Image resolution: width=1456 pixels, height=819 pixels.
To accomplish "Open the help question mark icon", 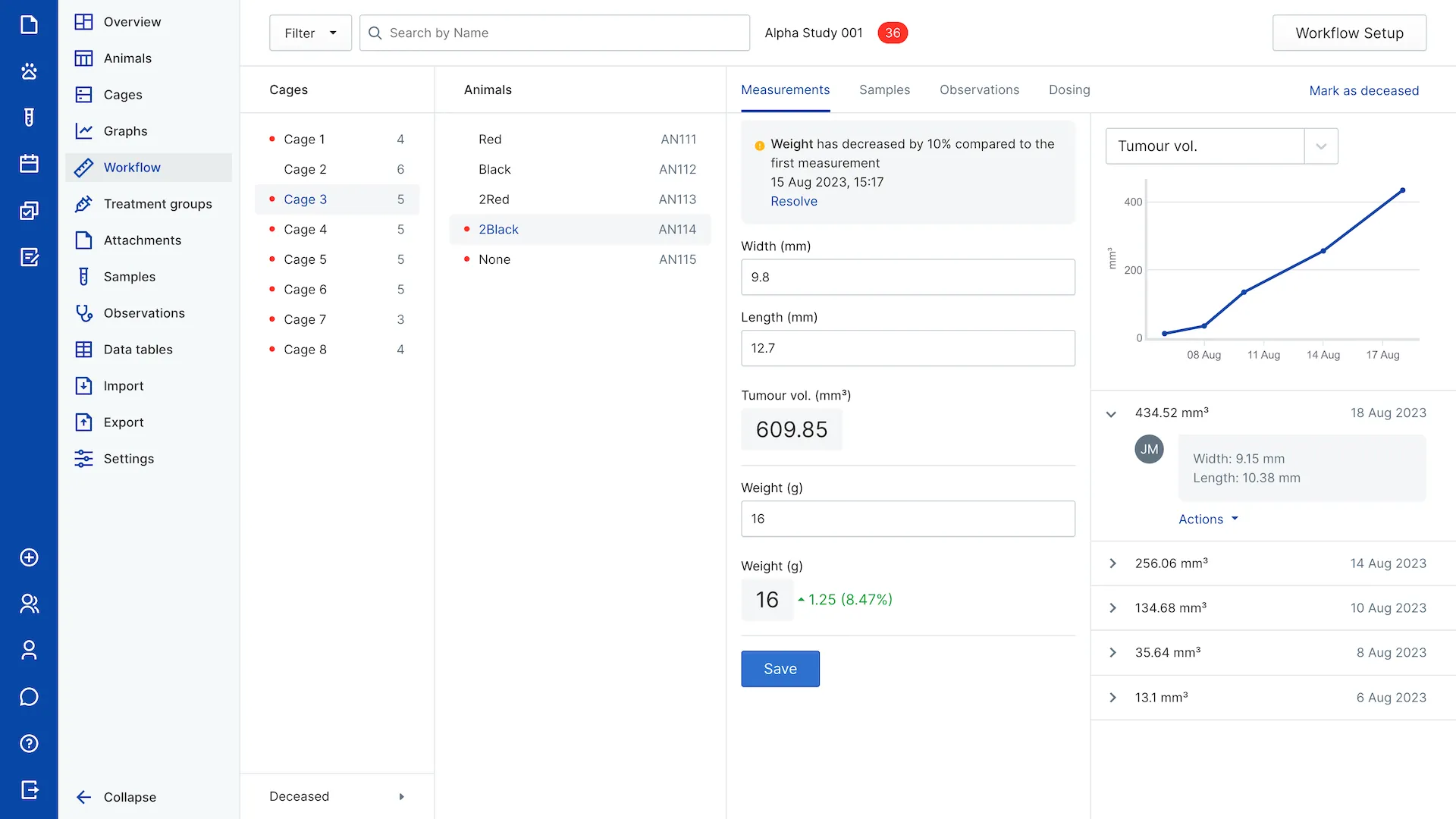I will click(29, 743).
